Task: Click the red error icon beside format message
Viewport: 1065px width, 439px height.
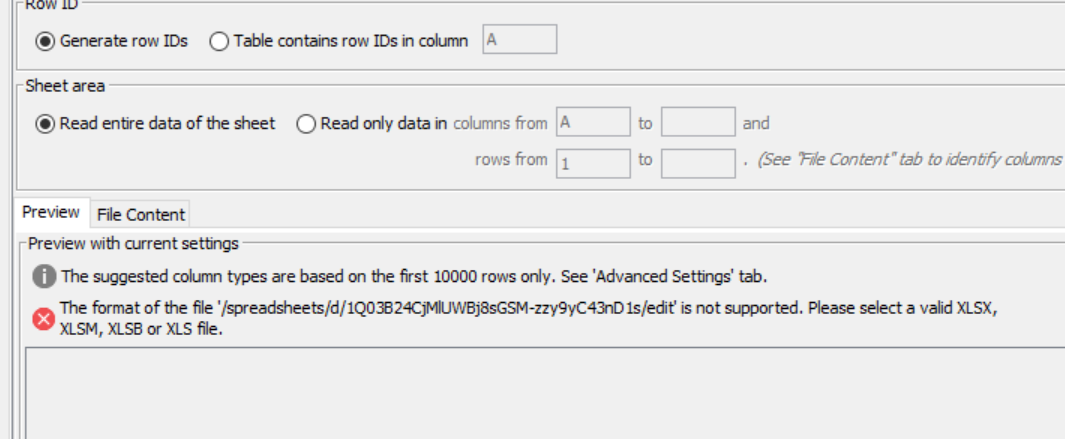Action: (x=43, y=319)
